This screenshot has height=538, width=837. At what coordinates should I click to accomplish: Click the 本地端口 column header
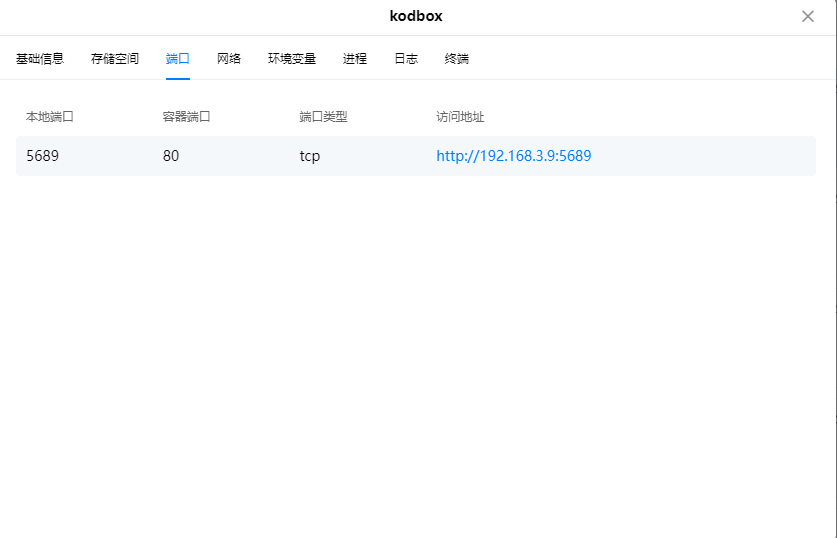click(50, 117)
